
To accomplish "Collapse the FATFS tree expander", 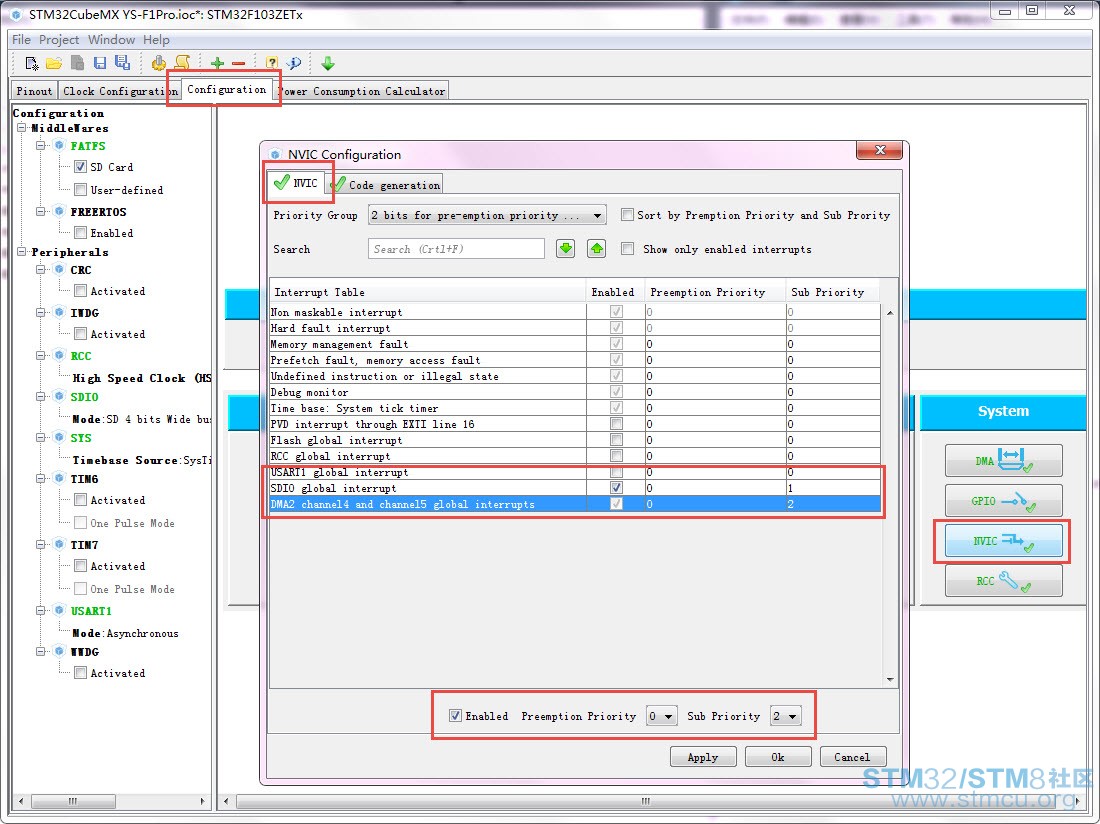I will click(x=41, y=146).
